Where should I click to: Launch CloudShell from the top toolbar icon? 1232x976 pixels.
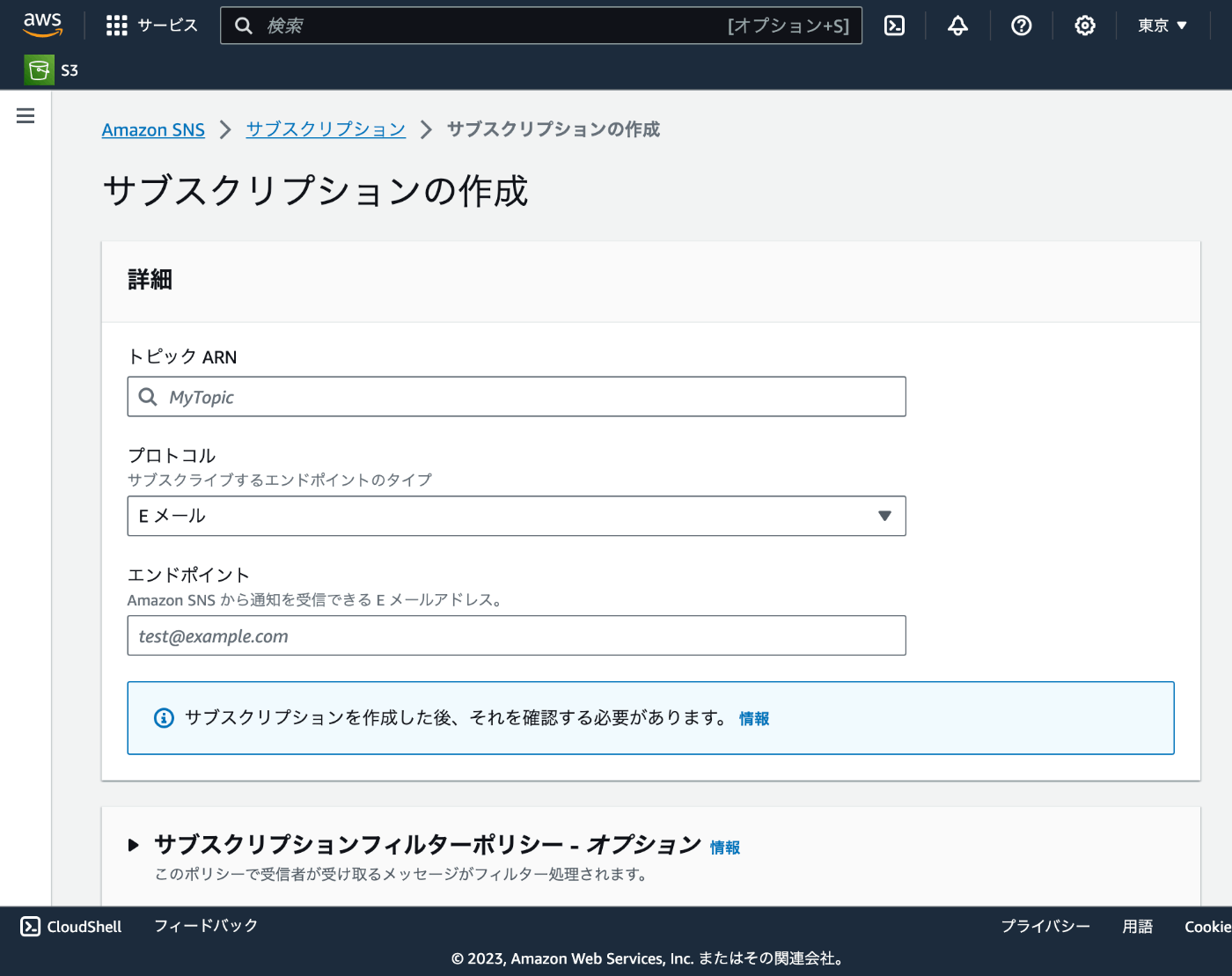(894, 26)
